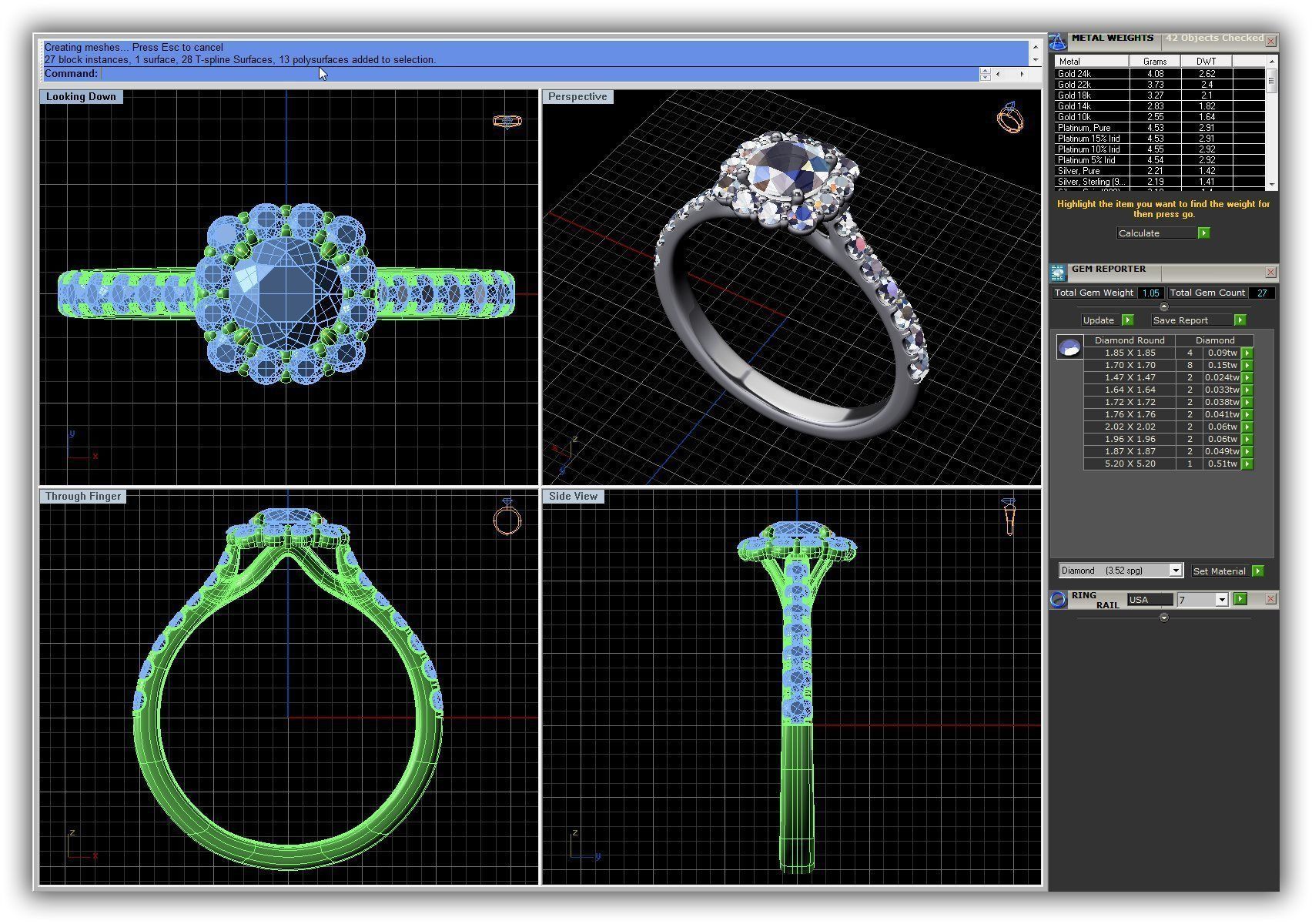Click the Metal column header
The height and width of the screenshot is (924, 1312).
point(1091,62)
